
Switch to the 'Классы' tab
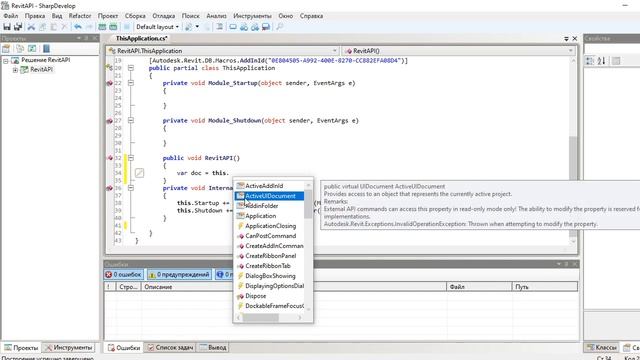coord(602,348)
